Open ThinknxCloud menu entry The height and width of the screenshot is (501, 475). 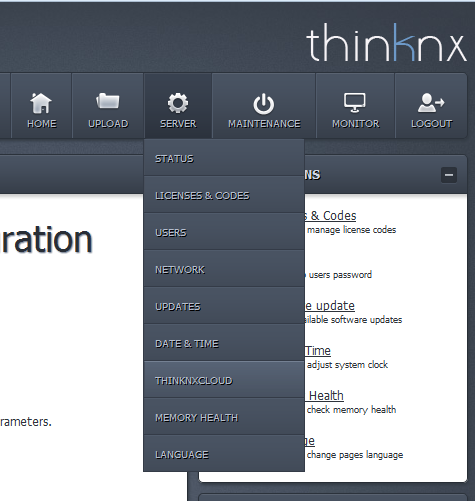click(x=224, y=380)
